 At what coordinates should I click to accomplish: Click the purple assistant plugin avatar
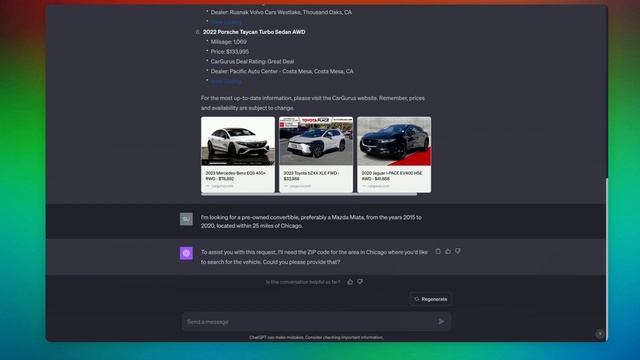pyautogui.click(x=187, y=253)
